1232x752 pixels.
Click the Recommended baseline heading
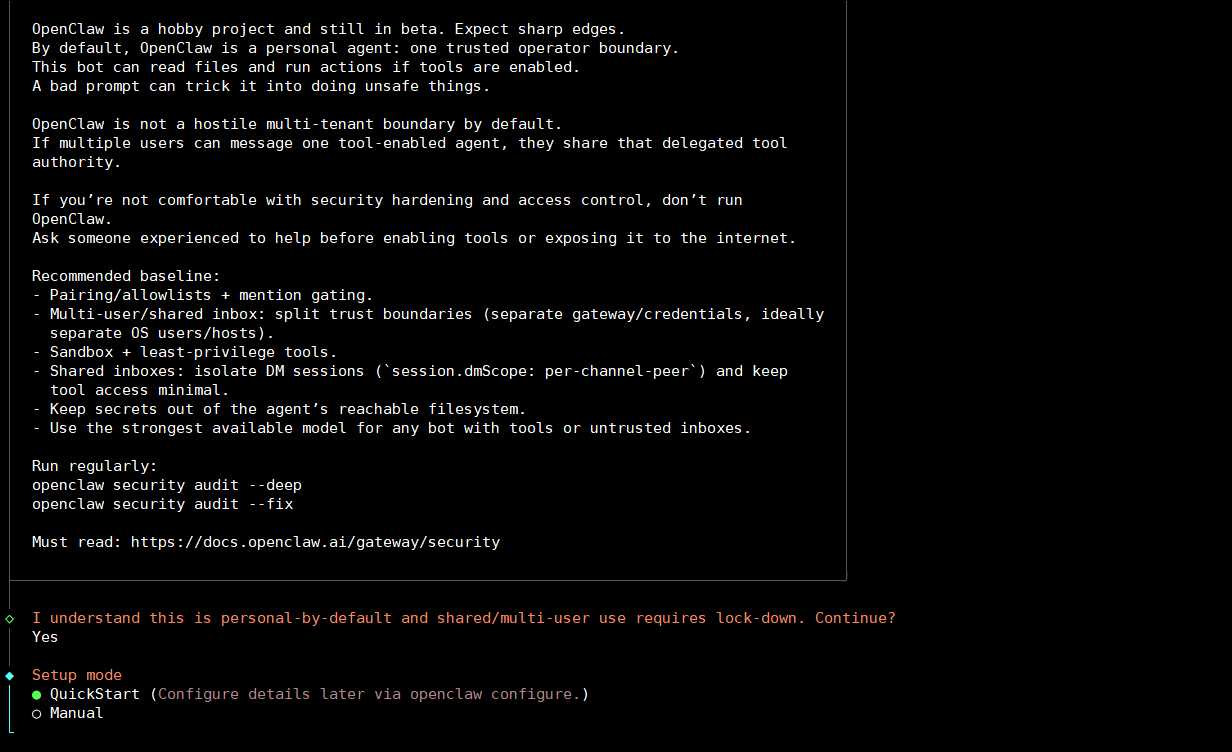pyautogui.click(x=125, y=276)
